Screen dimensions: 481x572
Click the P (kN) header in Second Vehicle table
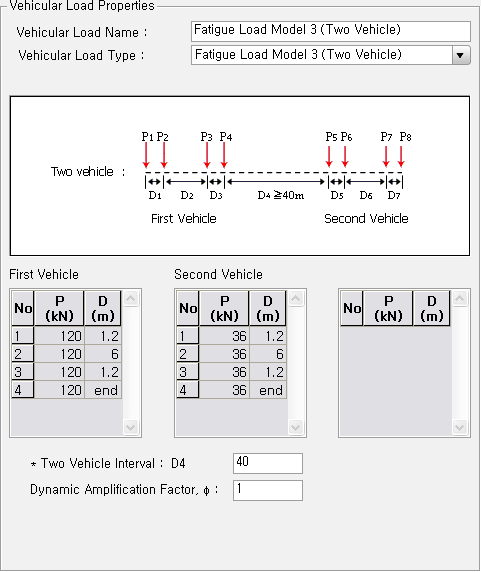[224, 308]
